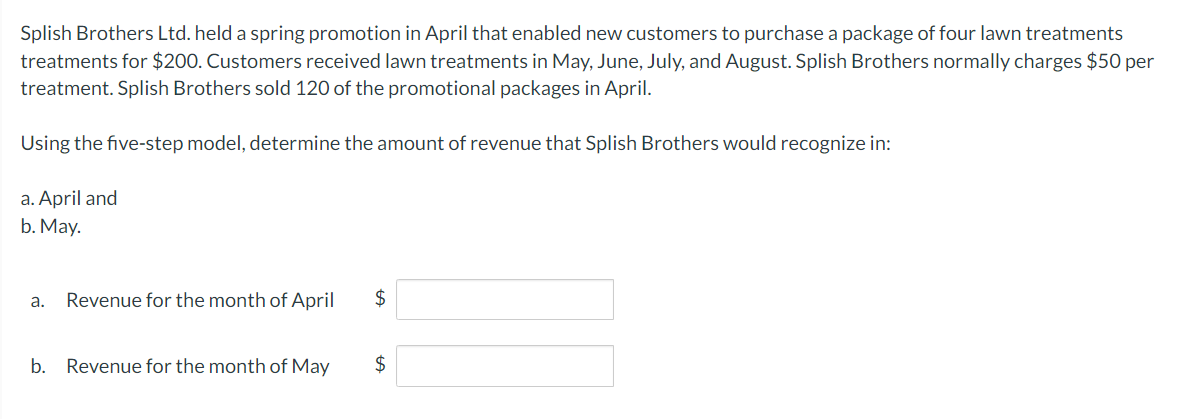Click the 'a. April and' list line

pos(69,199)
